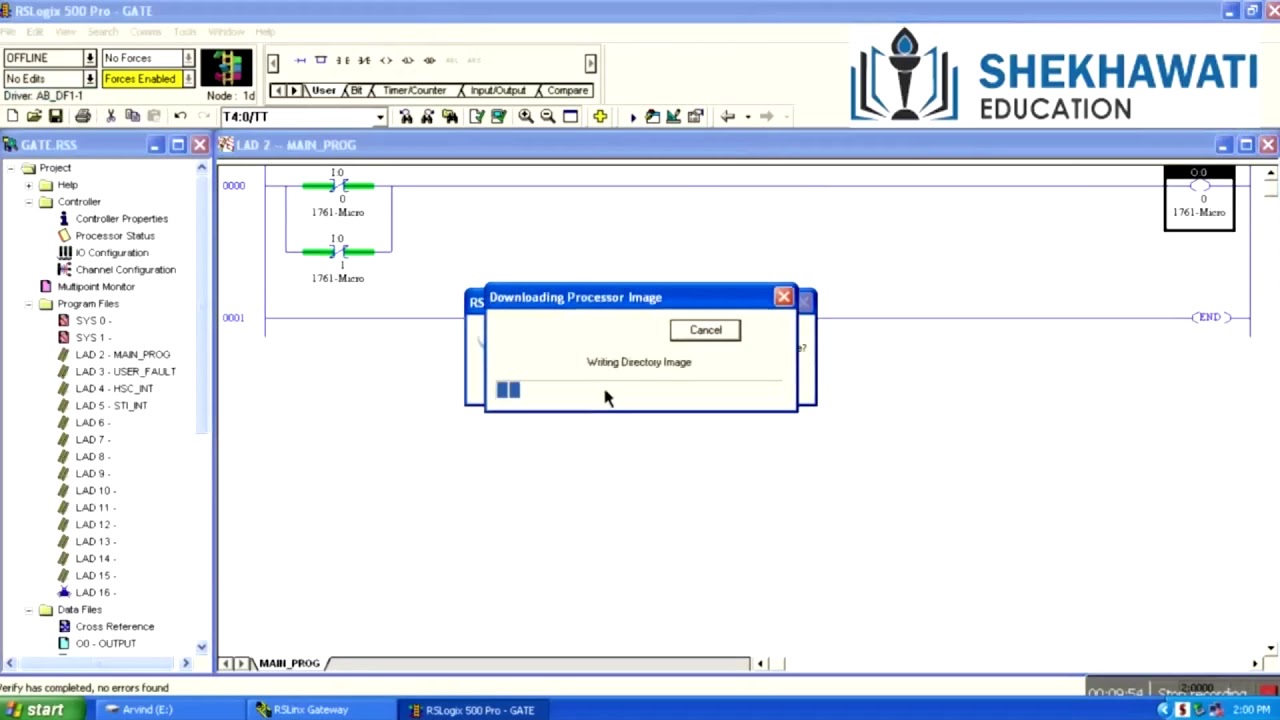Viewport: 1280px width, 720px height.
Task: Open the OFFLINE mode dropdown
Action: (90, 58)
